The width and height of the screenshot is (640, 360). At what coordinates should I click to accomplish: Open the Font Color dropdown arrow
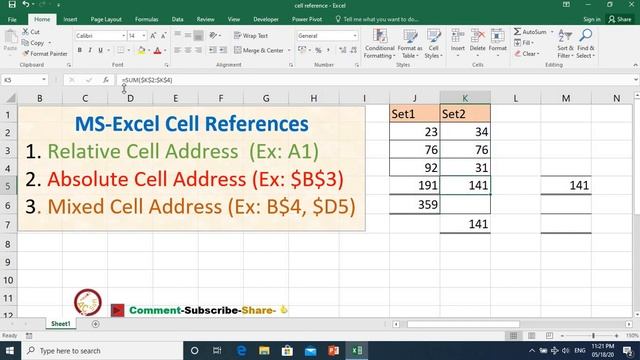[165, 51]
